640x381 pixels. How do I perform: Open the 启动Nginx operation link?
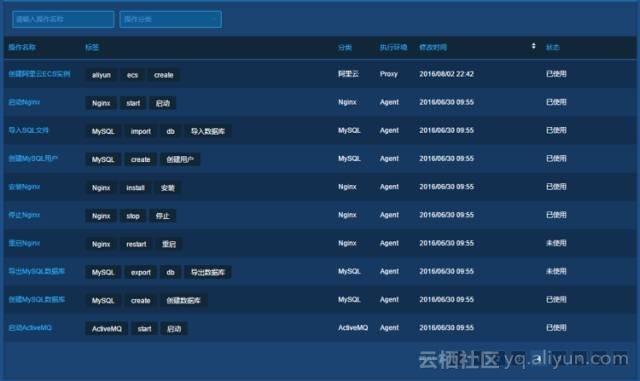pyautogui.click(x=24, y=102)
